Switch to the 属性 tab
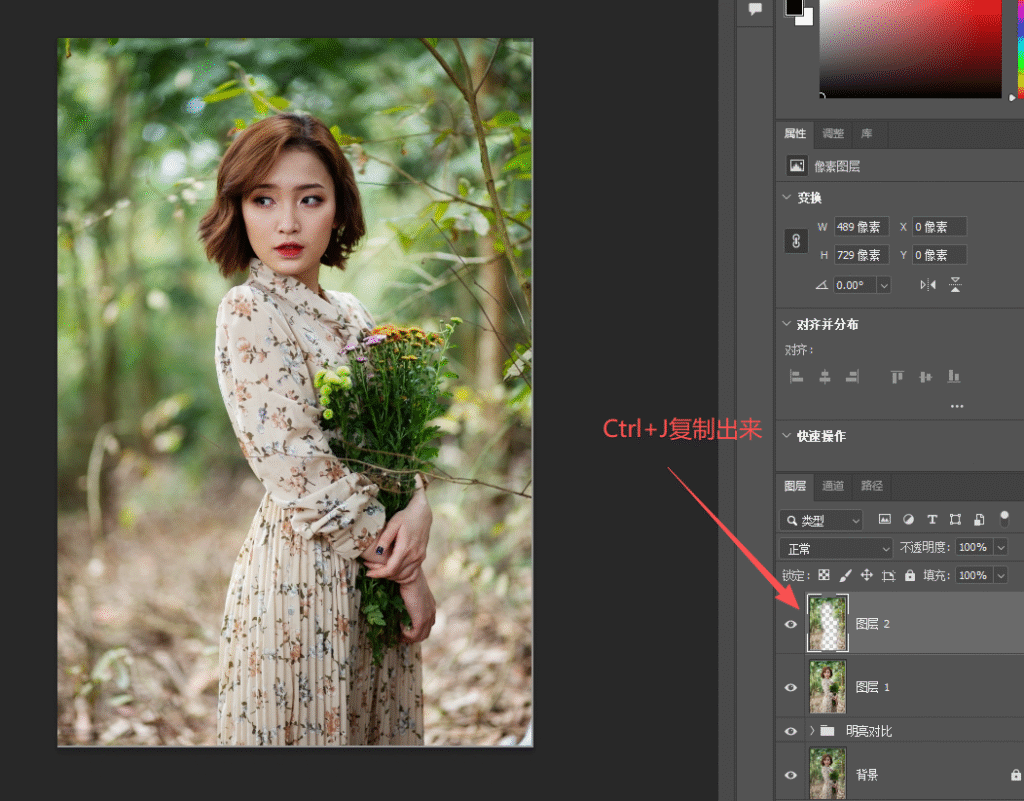Viewport: 1024px width, 801px height. (795, 134)
